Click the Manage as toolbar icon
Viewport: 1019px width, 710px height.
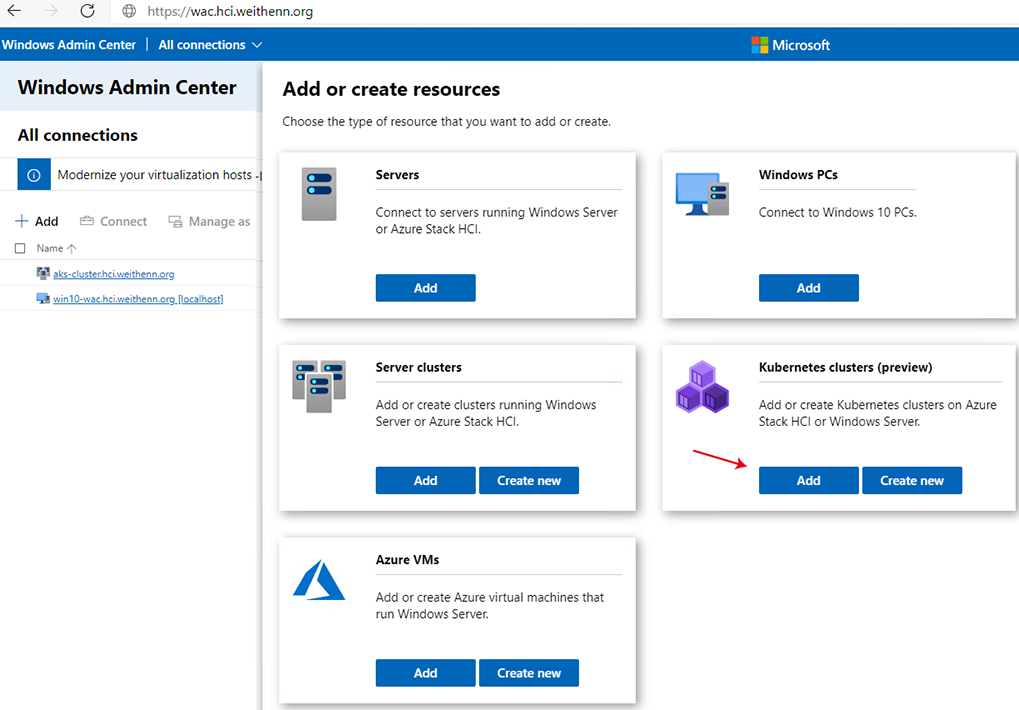(175, 222)
